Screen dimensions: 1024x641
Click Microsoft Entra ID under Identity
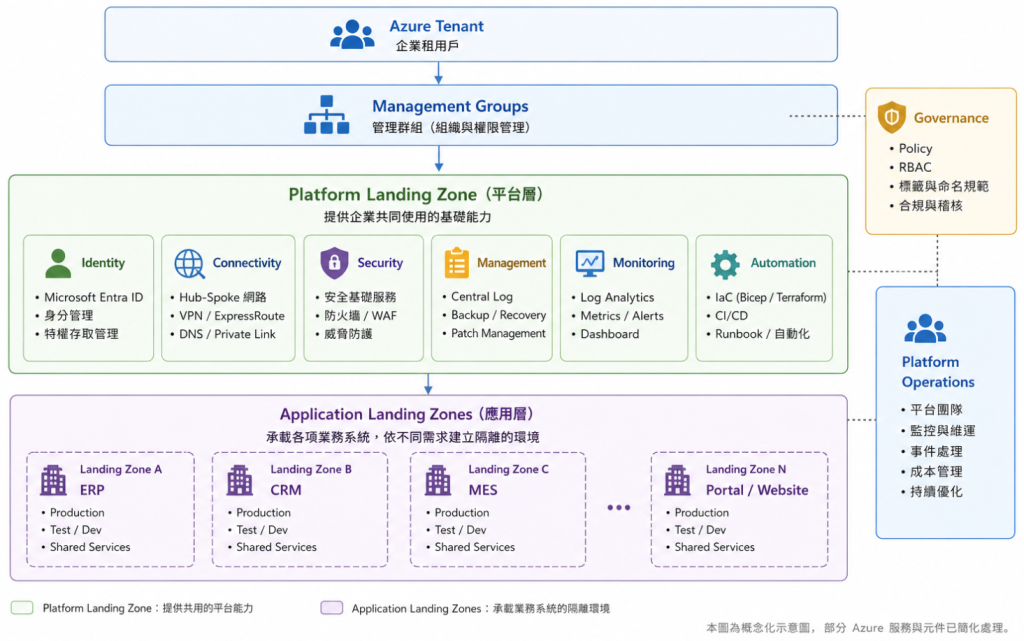click(x=93, y=297)
